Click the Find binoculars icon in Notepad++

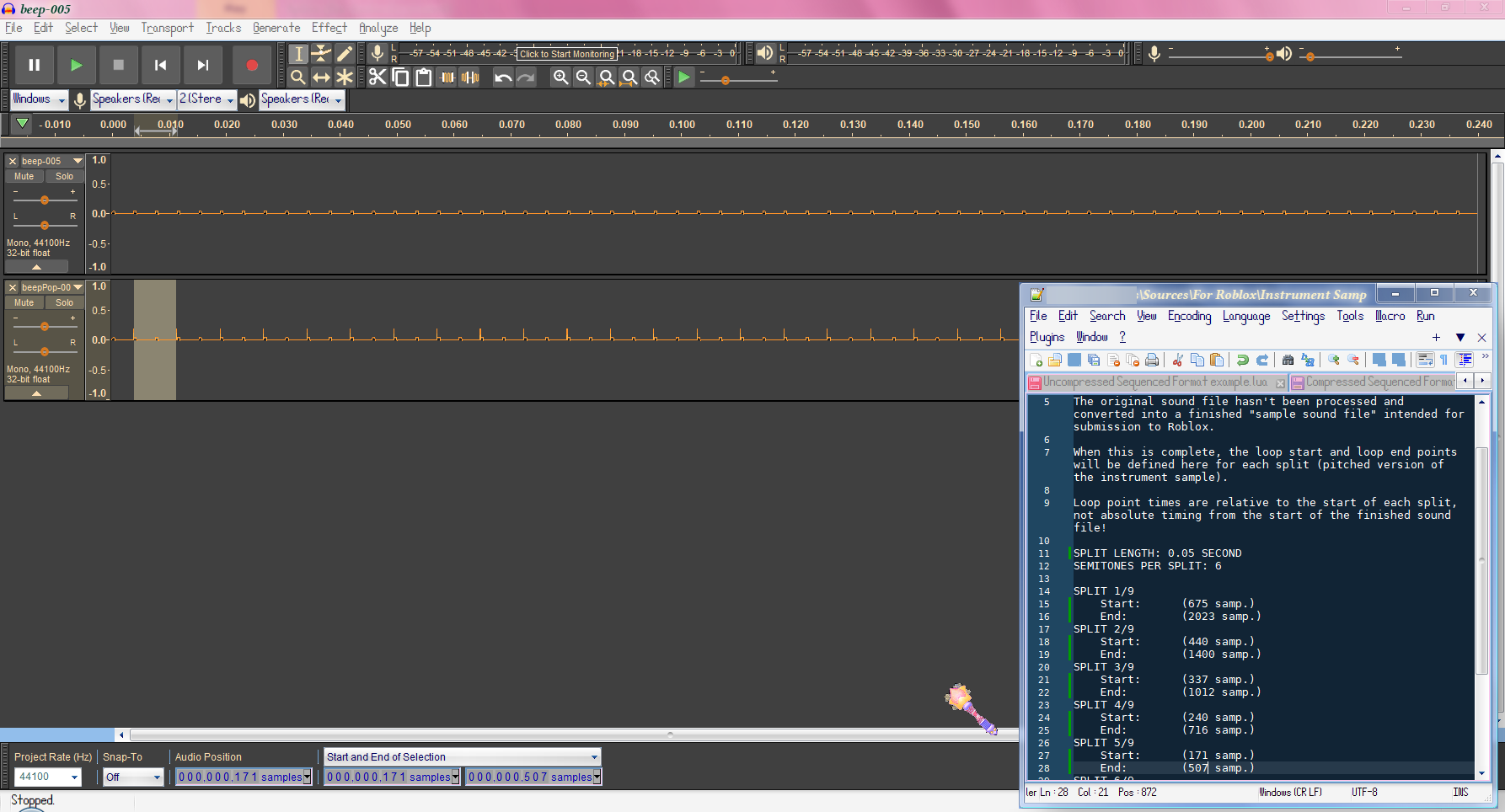[1288, 360]
